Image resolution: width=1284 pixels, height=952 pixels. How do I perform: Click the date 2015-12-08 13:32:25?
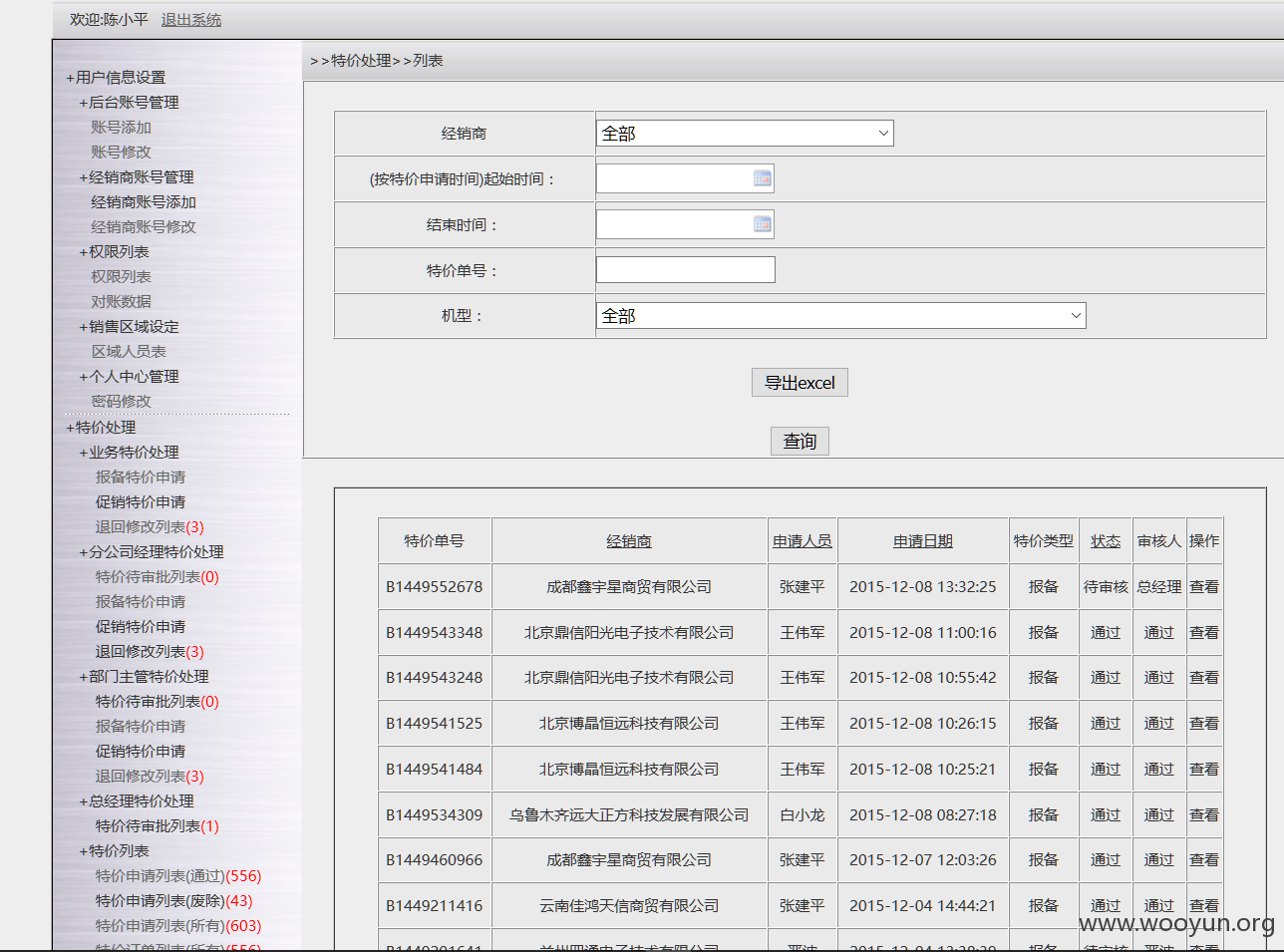point(923,587)
